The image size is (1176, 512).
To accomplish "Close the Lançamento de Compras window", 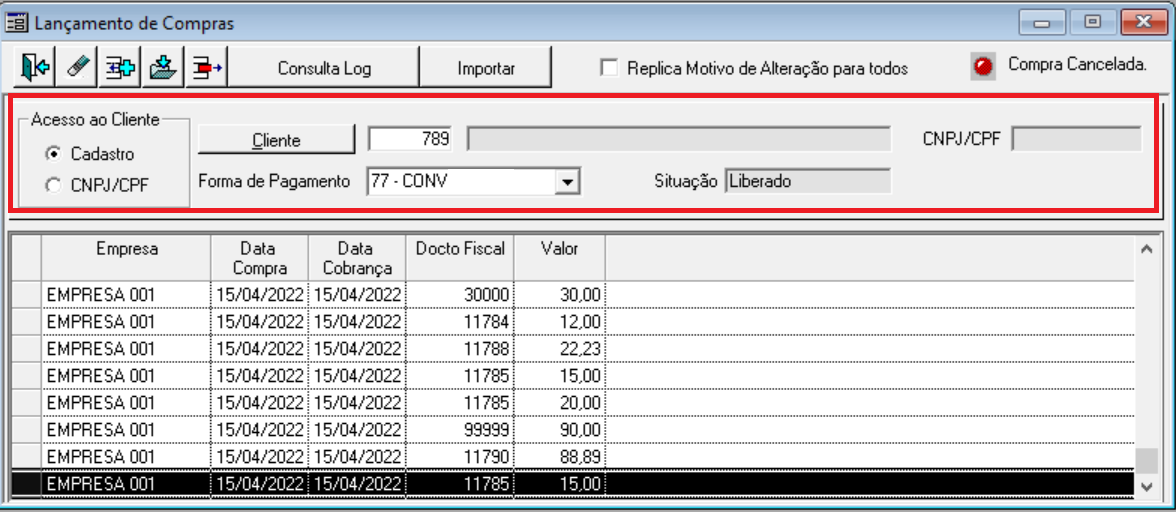I will click(1144, 23).
